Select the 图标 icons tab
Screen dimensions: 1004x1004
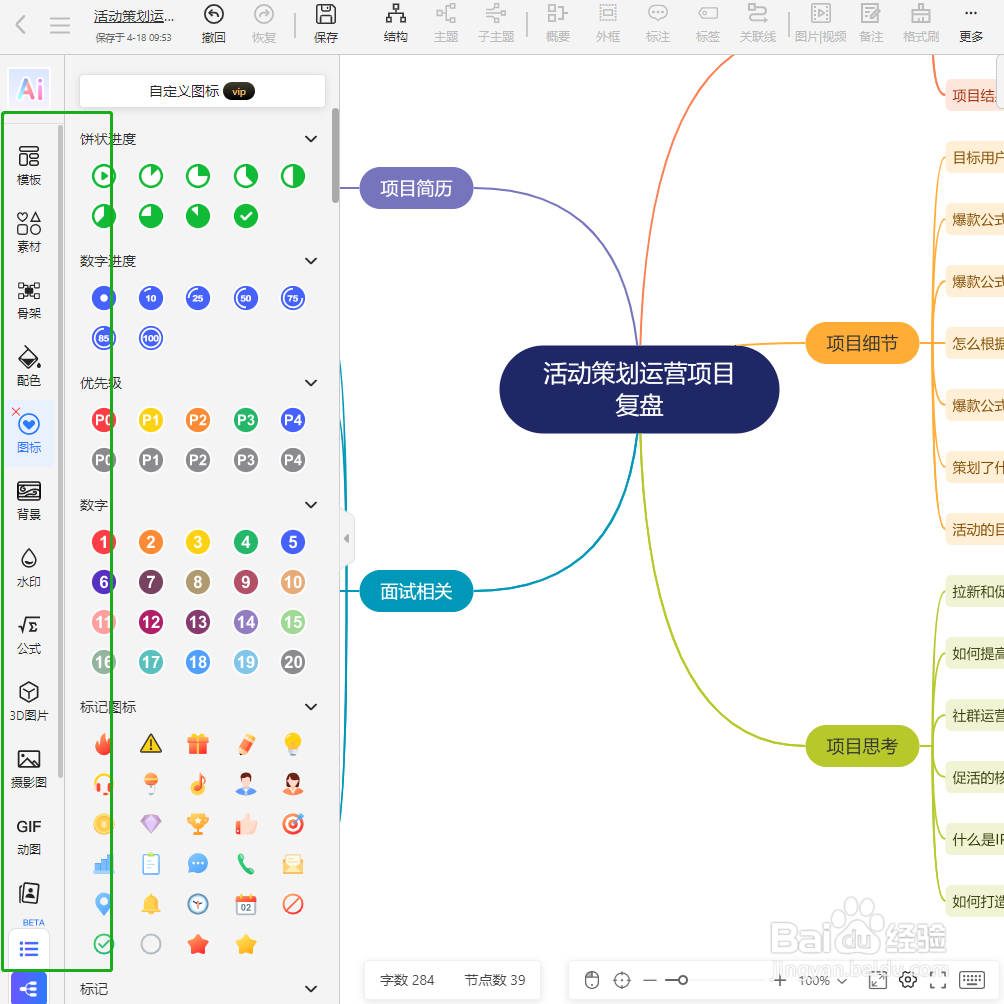(x=29, y=433)
